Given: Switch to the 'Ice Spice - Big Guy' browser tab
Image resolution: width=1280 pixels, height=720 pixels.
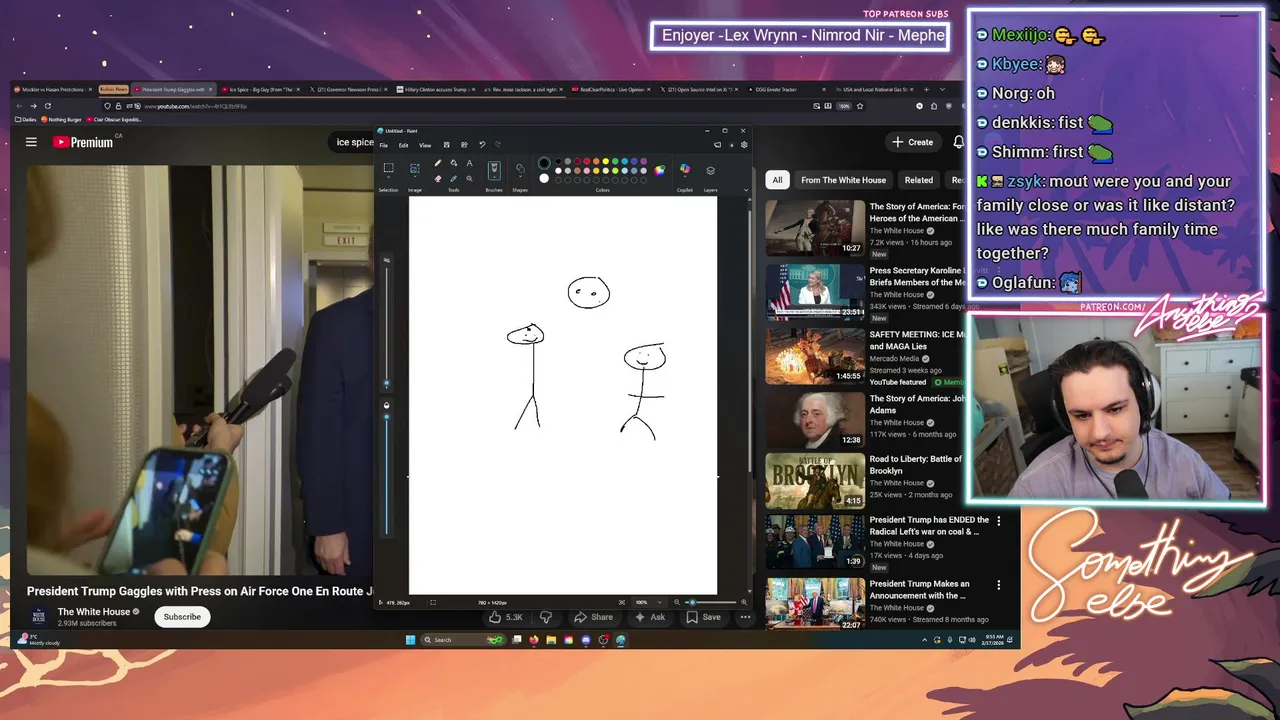Looking at the screenshot, I should [261, 89].
